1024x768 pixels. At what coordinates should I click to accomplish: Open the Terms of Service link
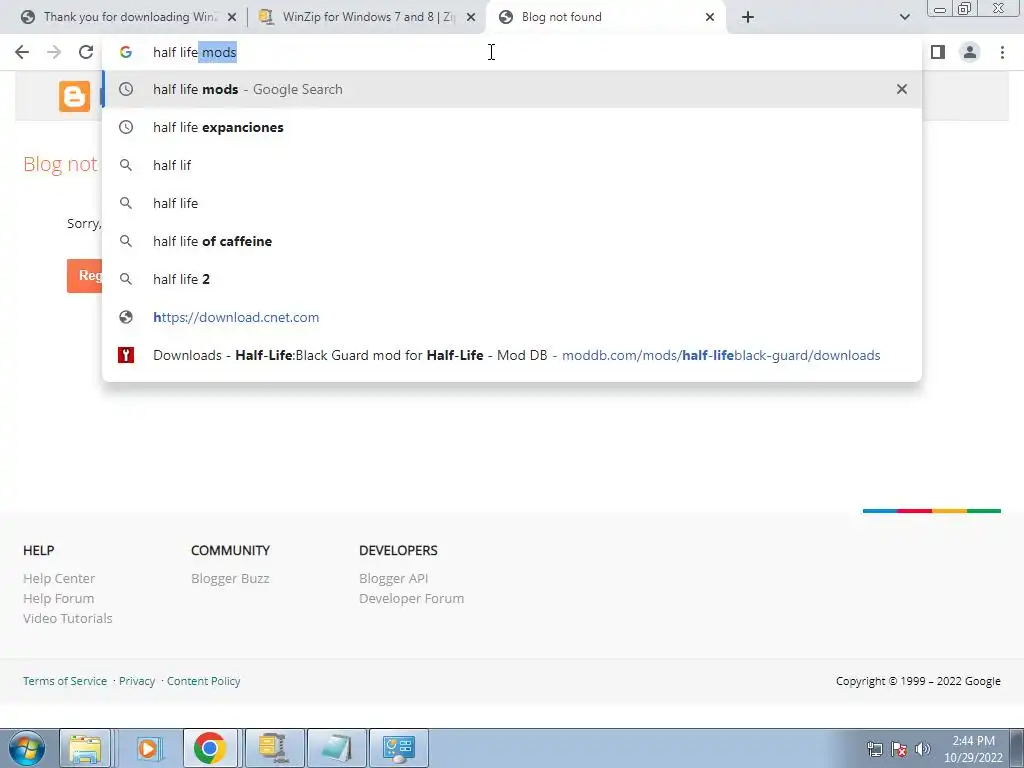click(x=65, y=681)
